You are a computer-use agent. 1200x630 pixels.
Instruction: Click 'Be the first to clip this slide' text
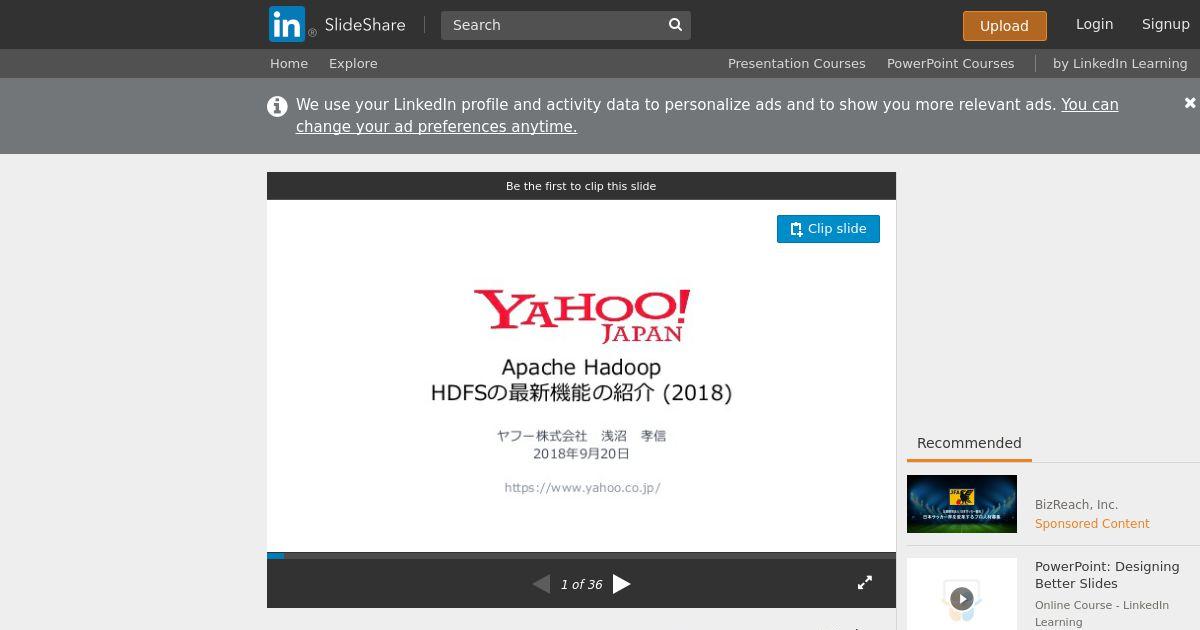pos(581,186)
